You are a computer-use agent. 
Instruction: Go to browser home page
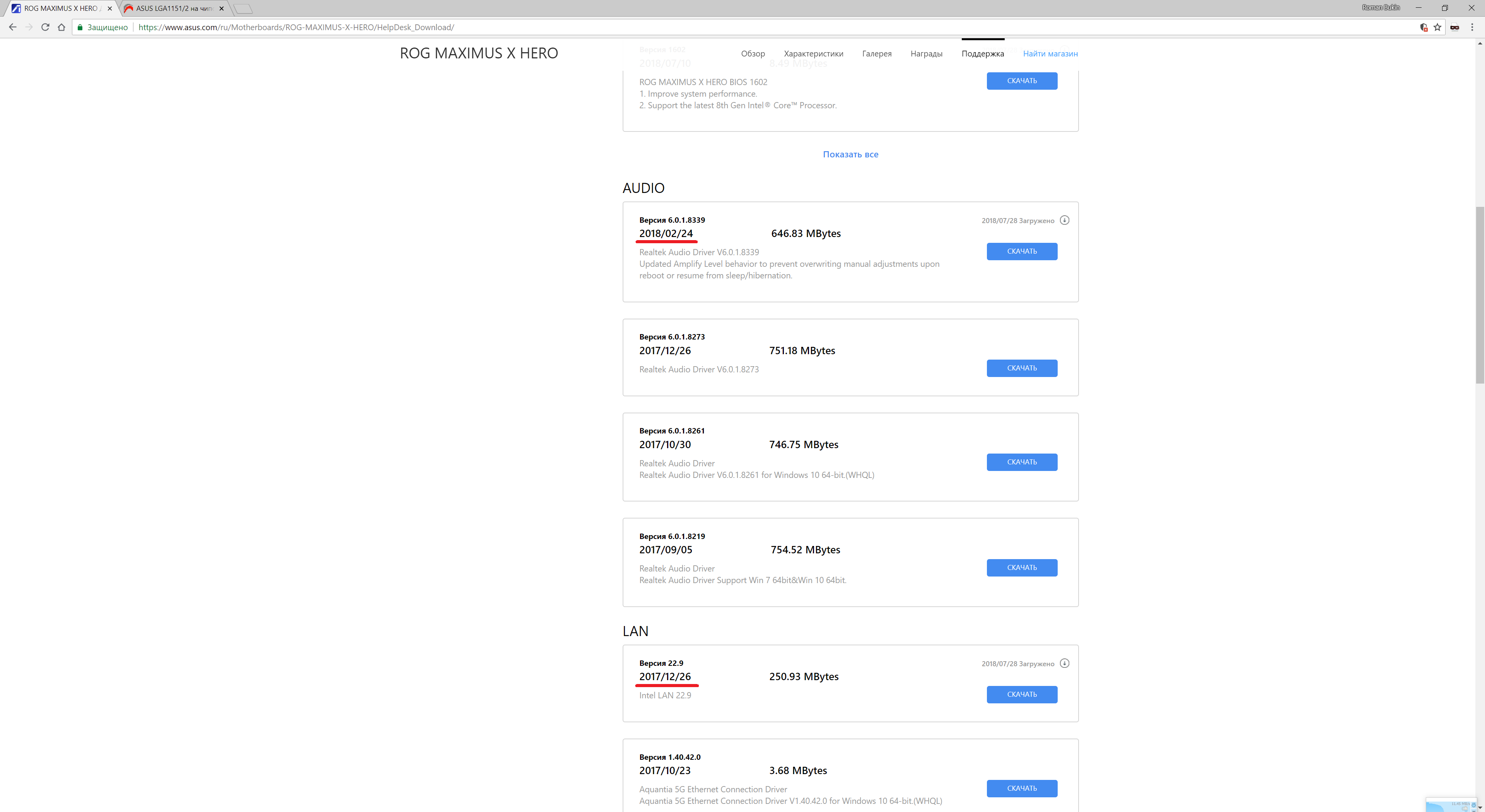(61, 27)
